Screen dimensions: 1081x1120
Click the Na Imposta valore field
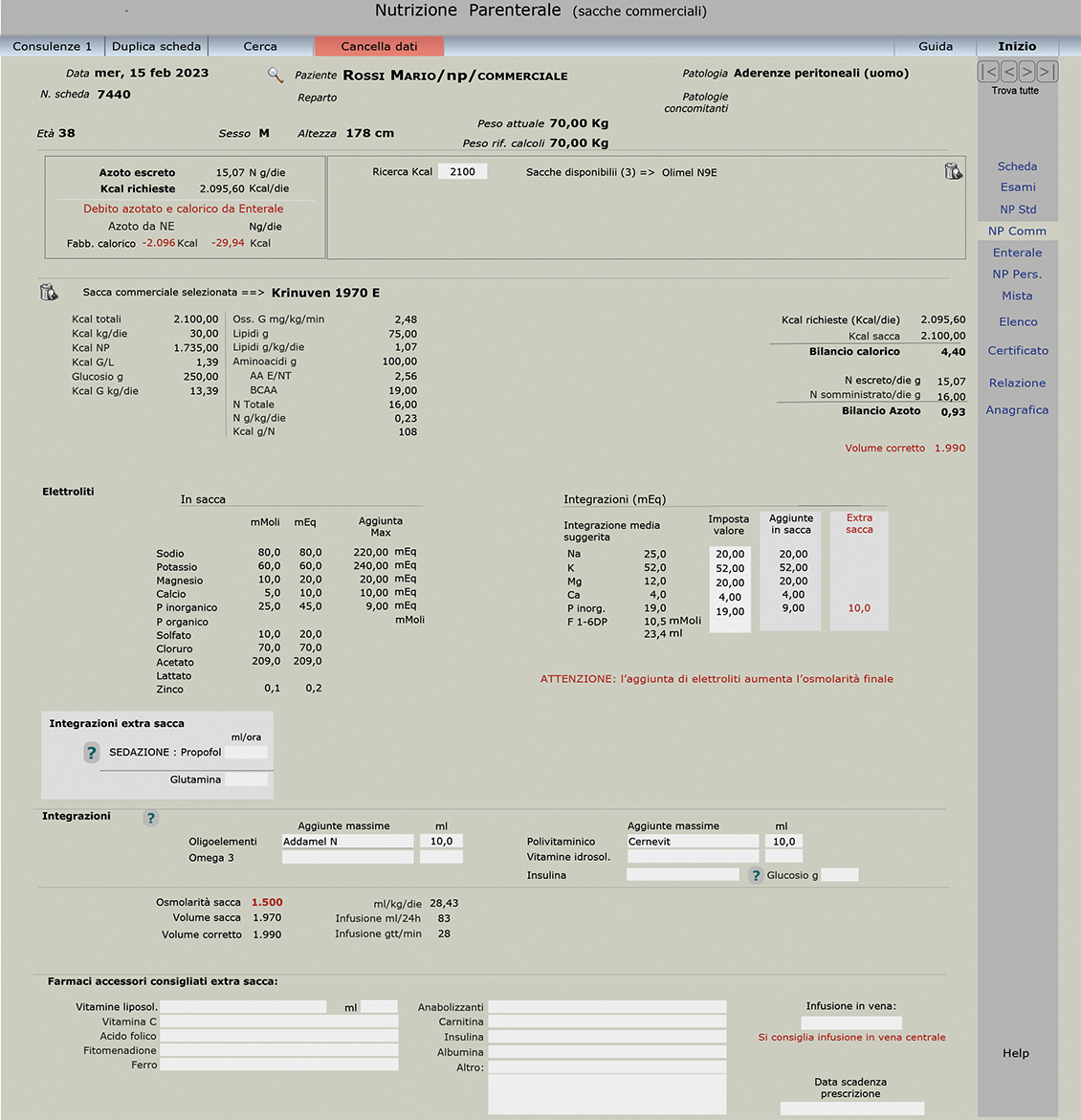(x=730, y=555)
